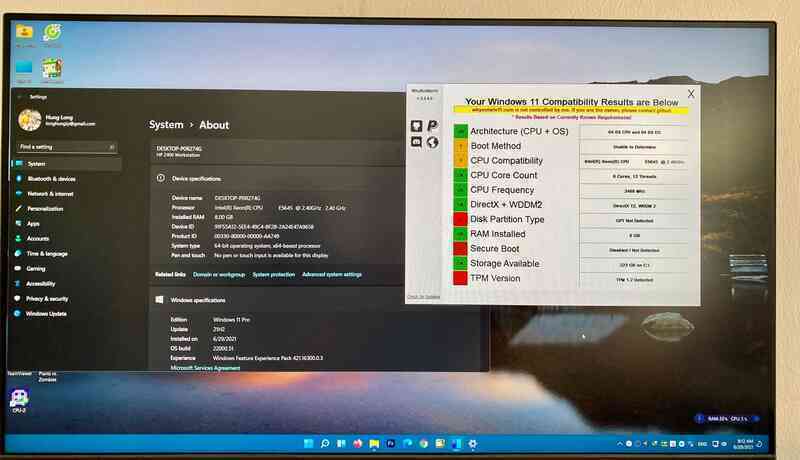The height and width of the screenshot is (460, 800).
Task: Select System in Settings sidebar
Action: 66,164
